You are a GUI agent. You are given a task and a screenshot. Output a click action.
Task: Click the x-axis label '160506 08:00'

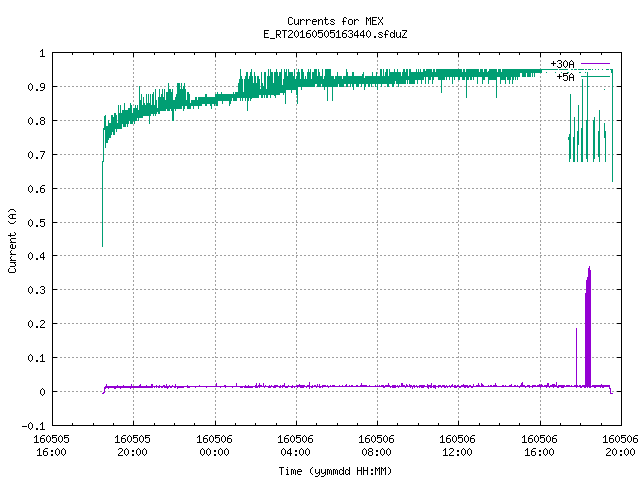click(x=376, y=445)
